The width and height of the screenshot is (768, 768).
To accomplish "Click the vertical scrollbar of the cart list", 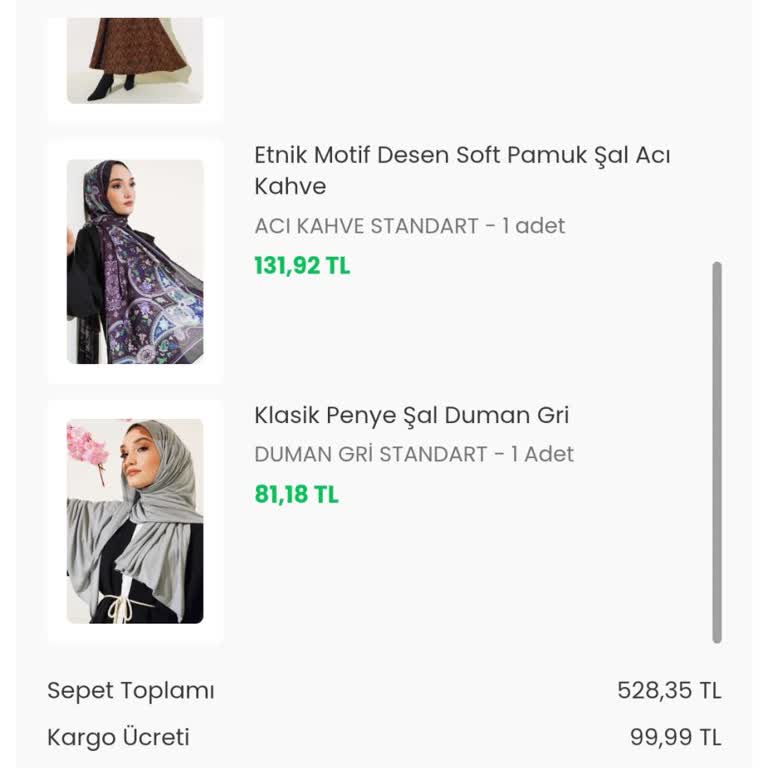I will 716,450.
